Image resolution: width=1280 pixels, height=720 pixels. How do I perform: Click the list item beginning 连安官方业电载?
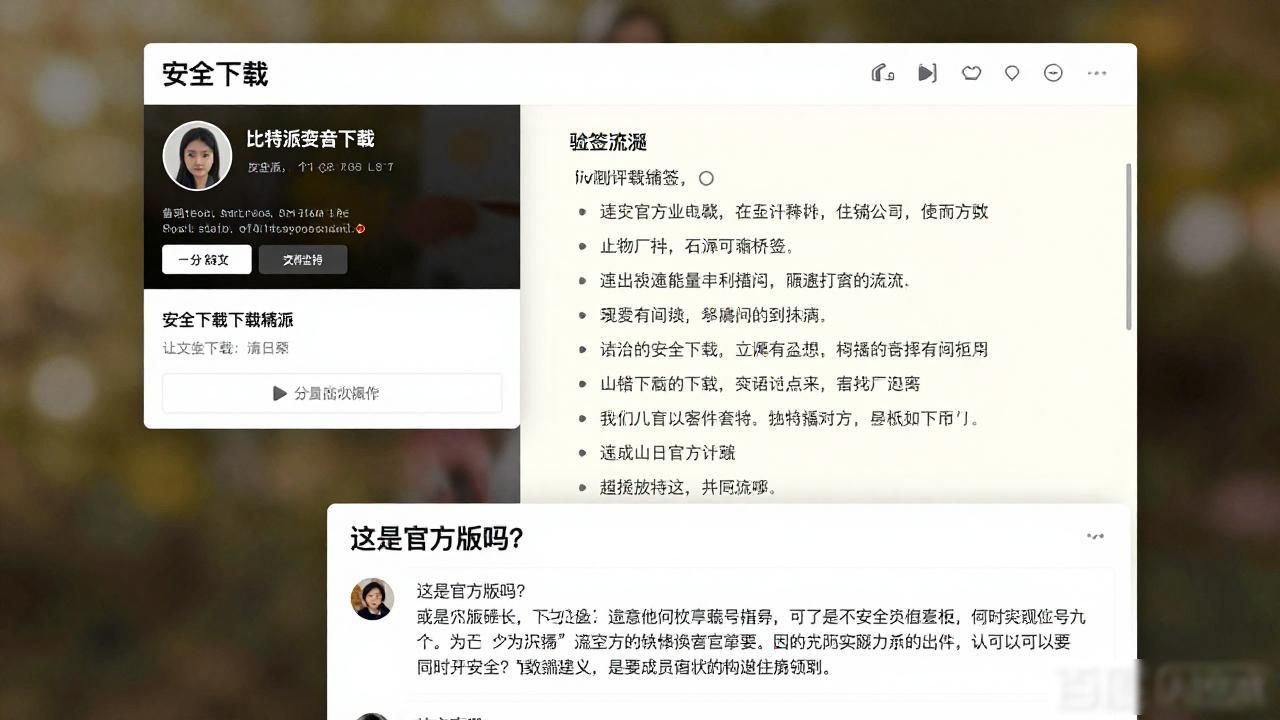pyautogui.click(x=793, y=211)
